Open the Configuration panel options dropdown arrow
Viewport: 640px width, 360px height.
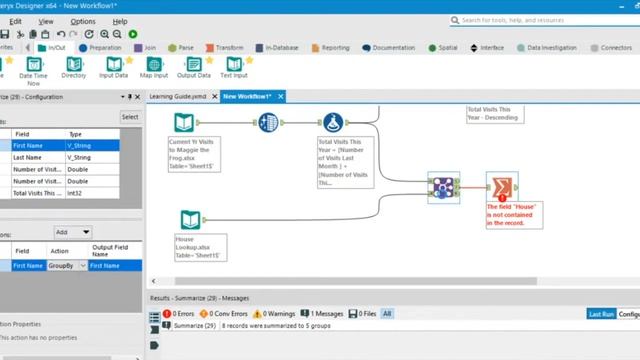122,97
